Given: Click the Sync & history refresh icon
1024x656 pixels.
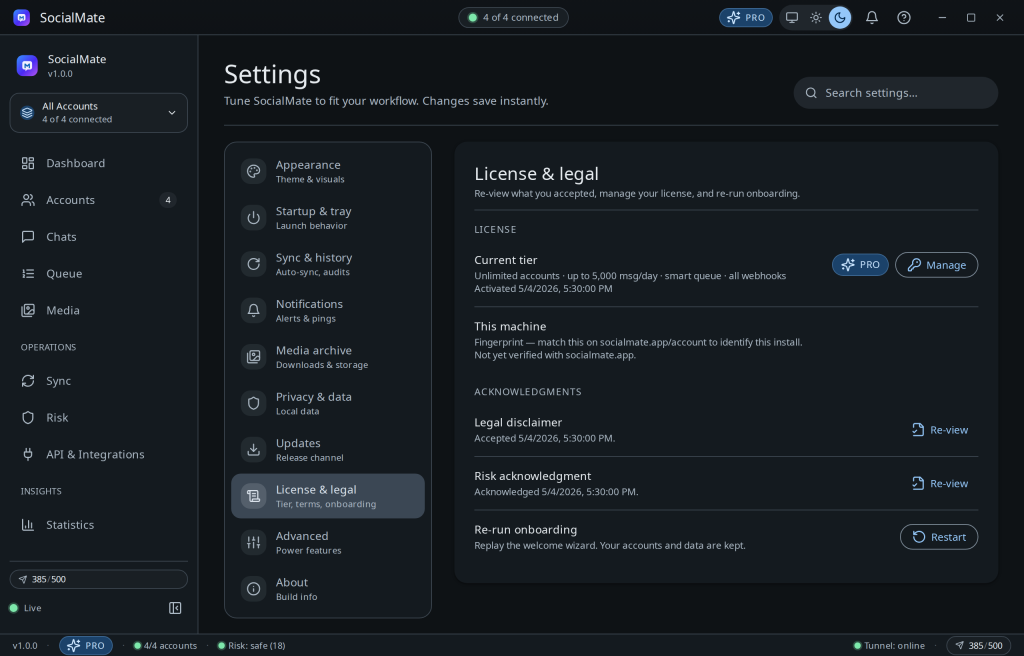Looking at the screenshot, I should click(x=253, y=264).
